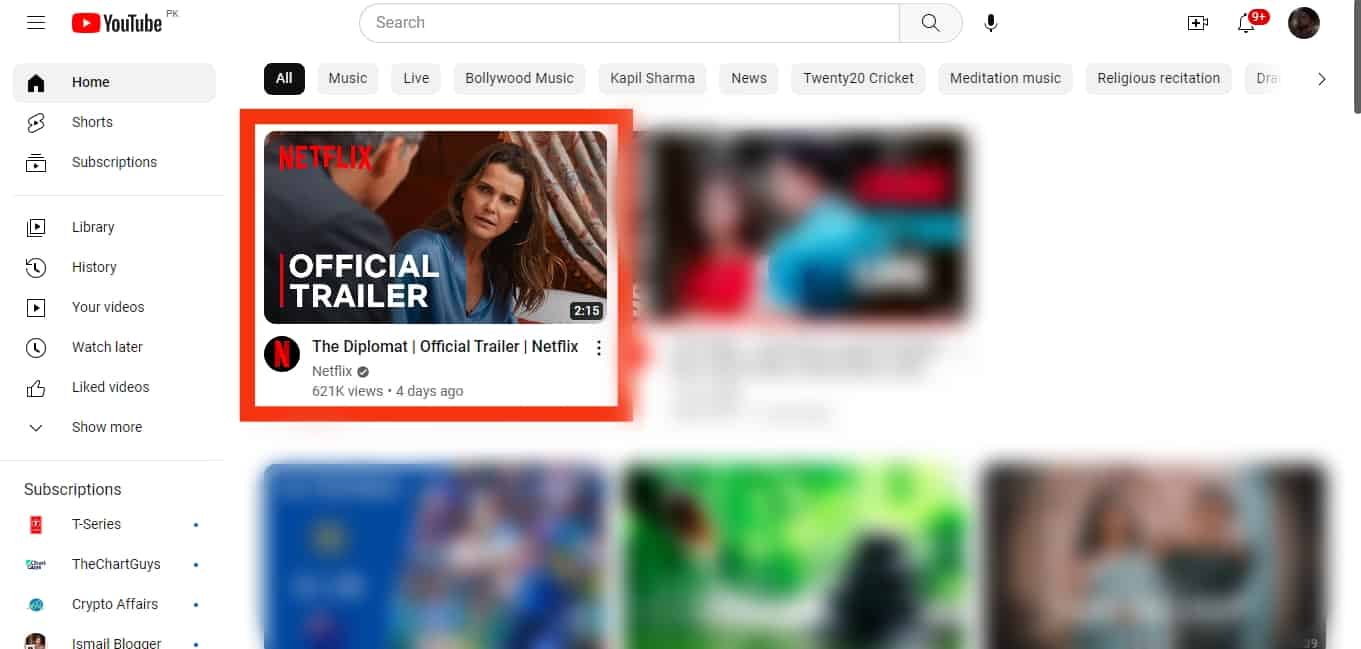Click the Ismail Blogger channel icon

coord(36,642)
